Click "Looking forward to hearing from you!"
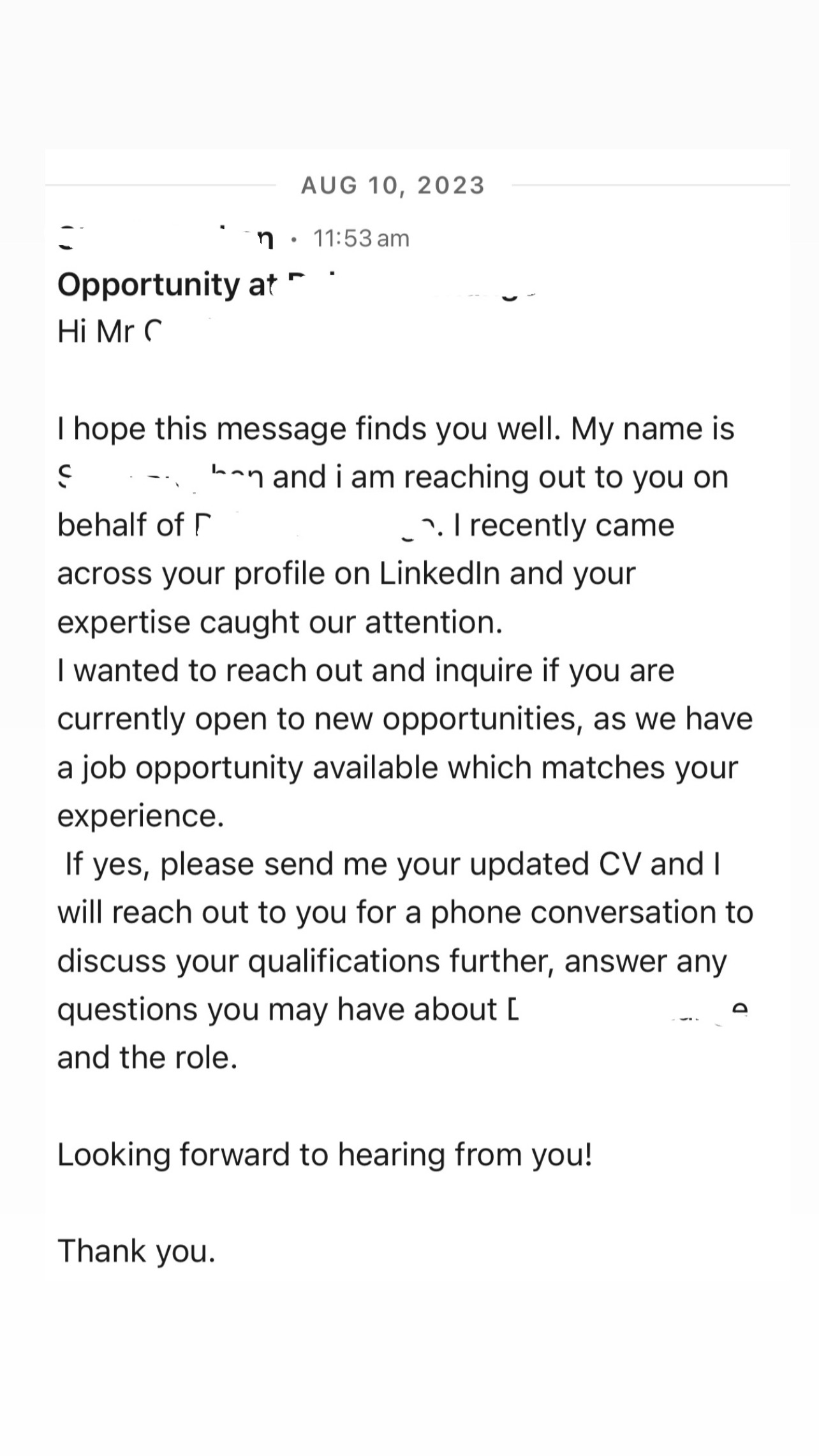819x1456 pixels. coord(325,1155)
